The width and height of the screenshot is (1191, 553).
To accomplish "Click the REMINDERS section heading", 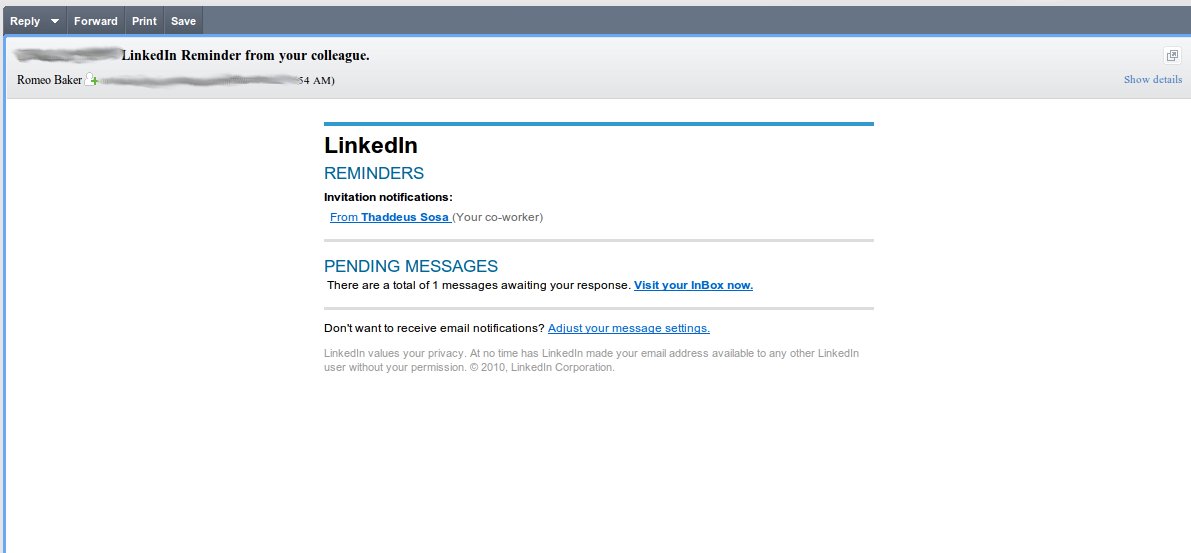I will 374,173.
